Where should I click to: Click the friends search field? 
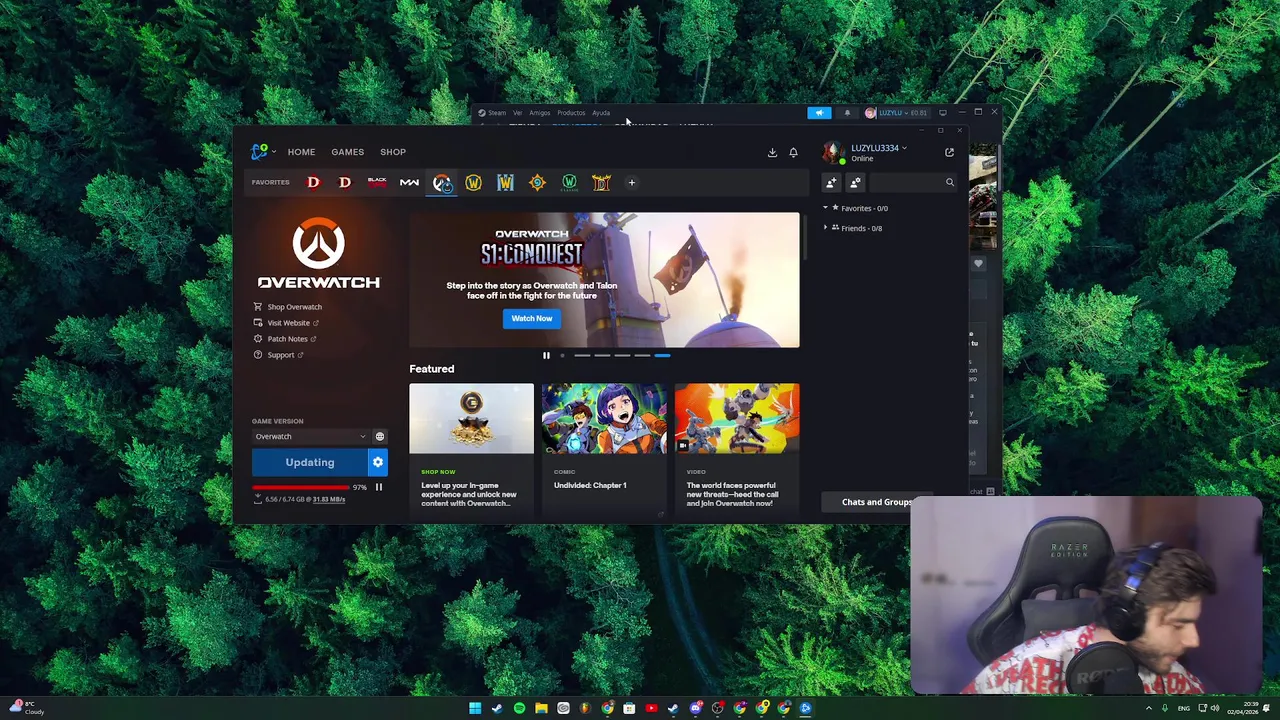pyautogui.click(x=913, y=183)
